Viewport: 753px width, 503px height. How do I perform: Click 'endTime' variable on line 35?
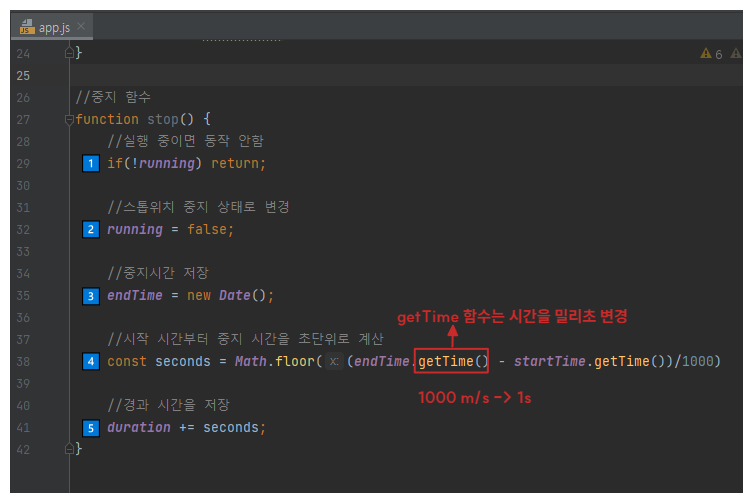tap(135, 295)
